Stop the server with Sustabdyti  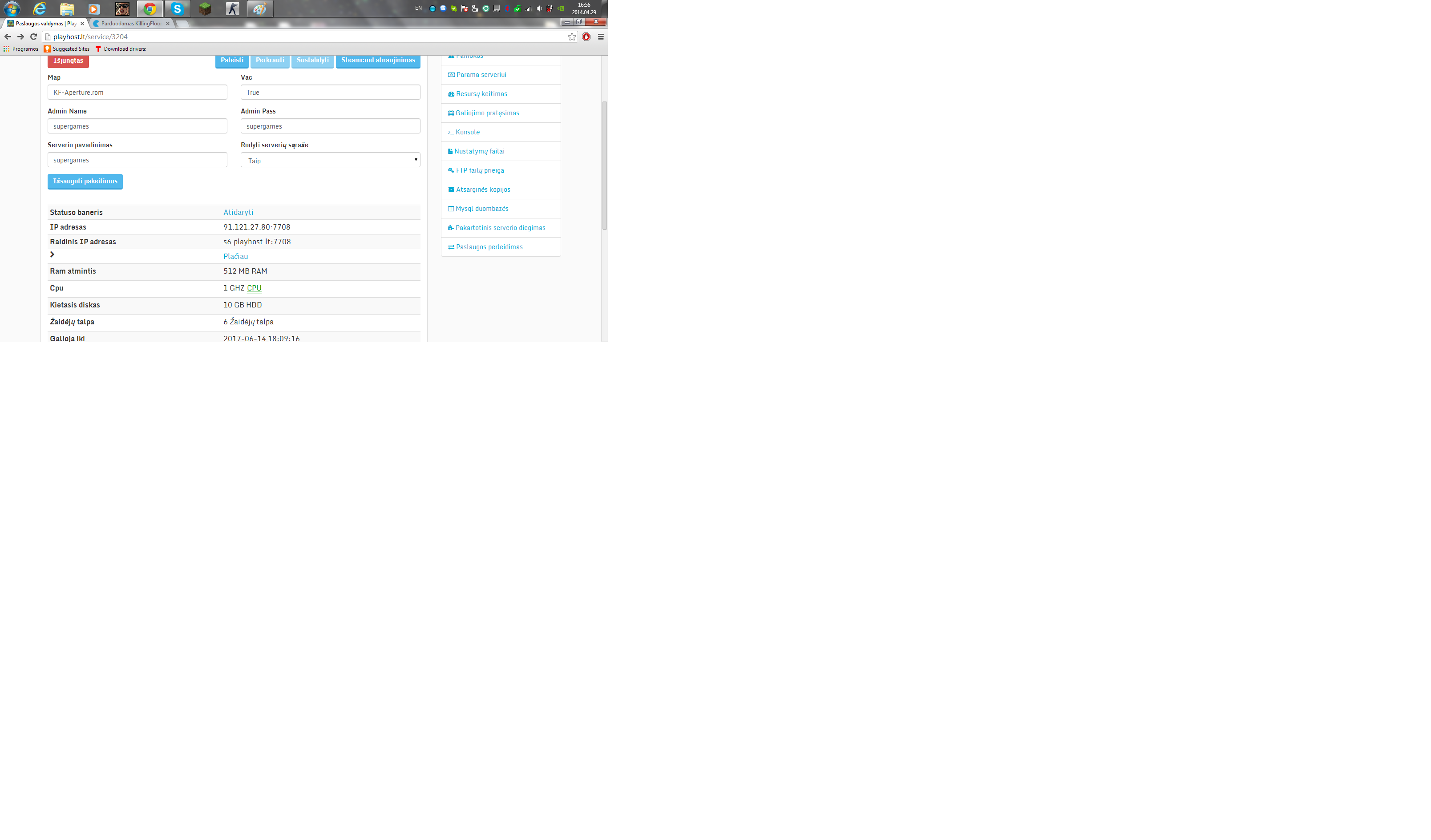point(312,61)
